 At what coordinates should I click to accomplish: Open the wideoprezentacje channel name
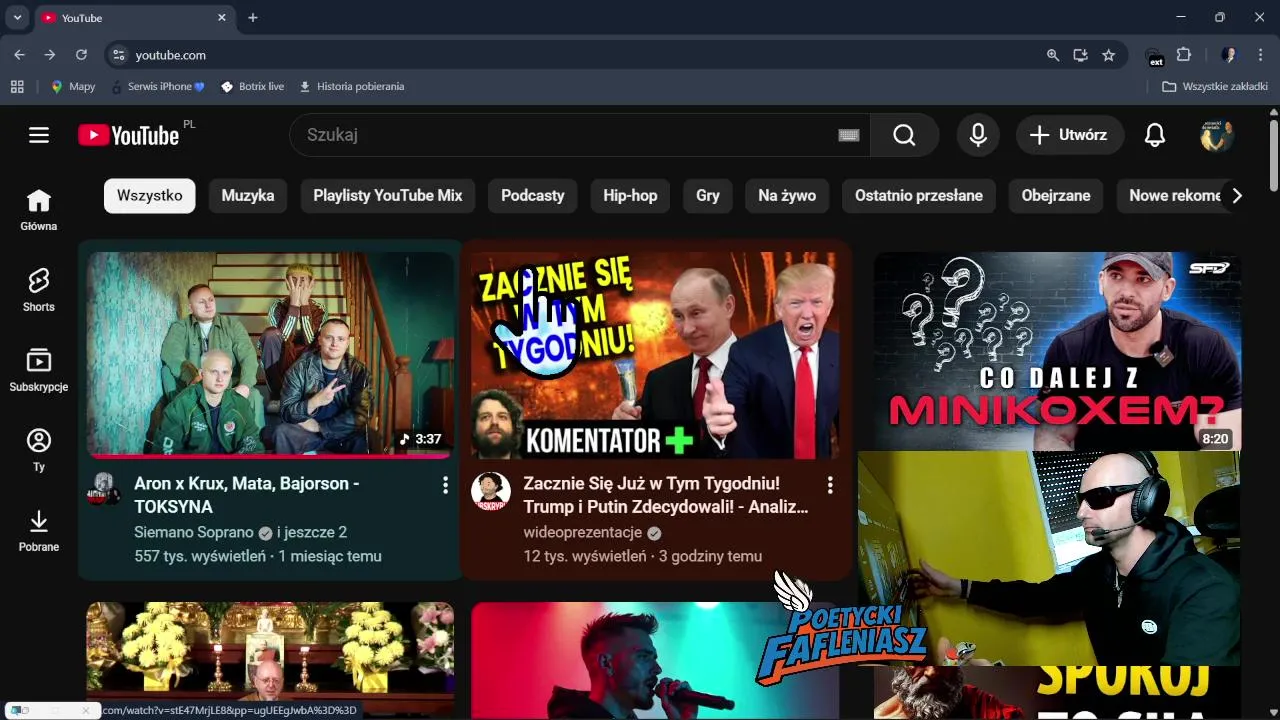click(583, 533)
